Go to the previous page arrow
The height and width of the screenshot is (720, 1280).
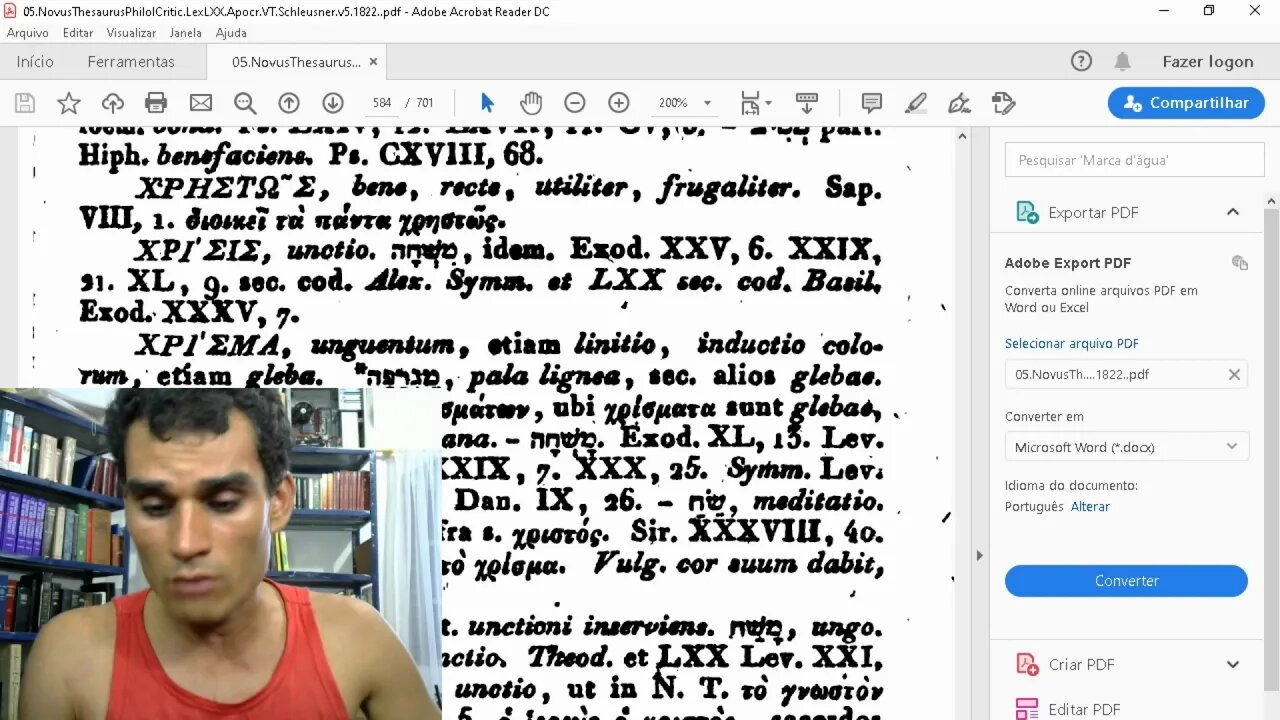[x=289, y=103]
